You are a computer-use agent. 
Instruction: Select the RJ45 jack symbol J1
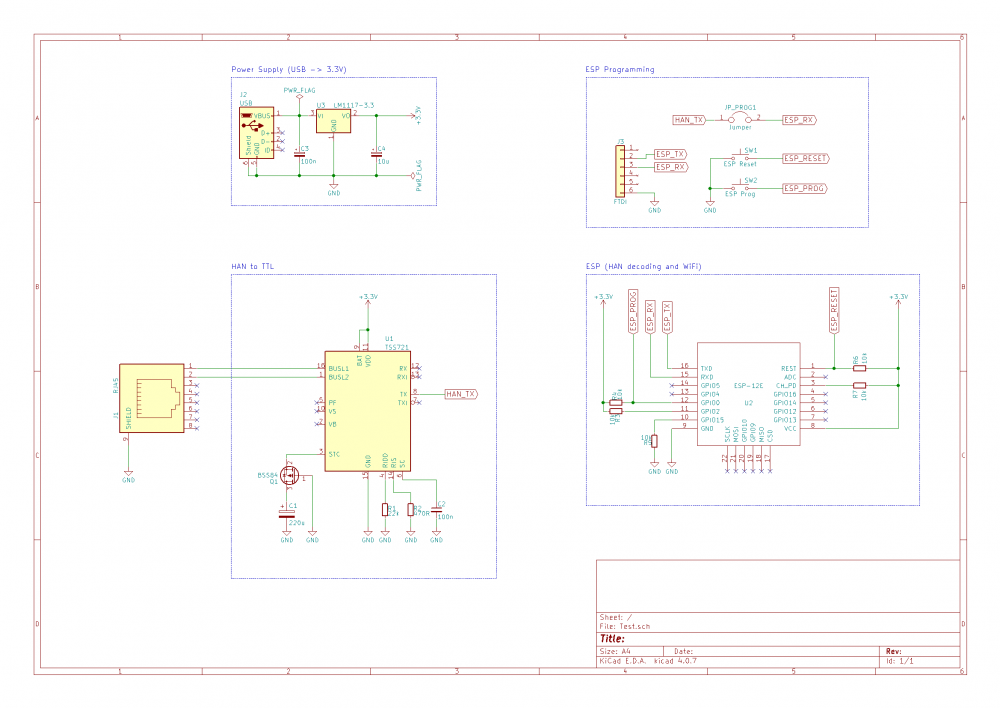[x=153, y=398]
